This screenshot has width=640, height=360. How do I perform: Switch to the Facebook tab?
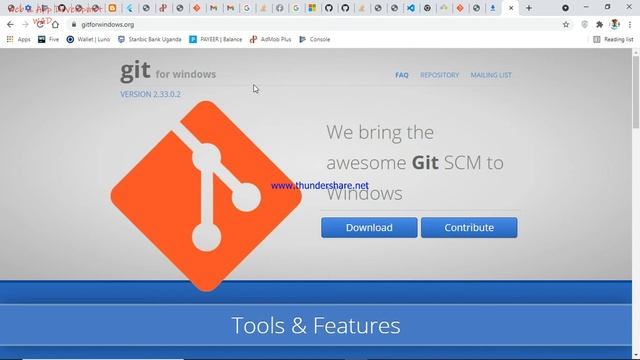click(x=280, y=8)
